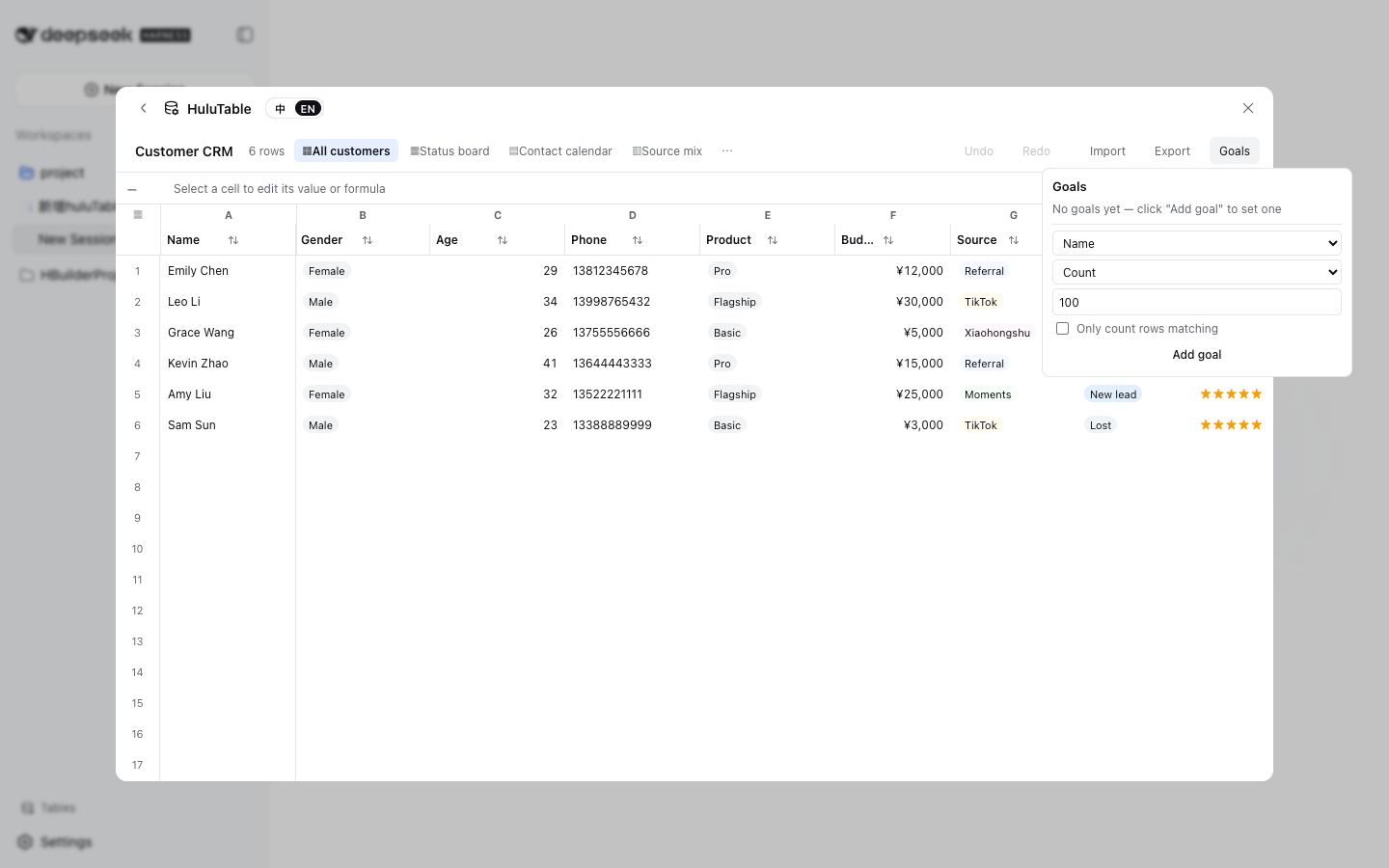Set the star rating in Sam Sun's row

click(1231, 425)
